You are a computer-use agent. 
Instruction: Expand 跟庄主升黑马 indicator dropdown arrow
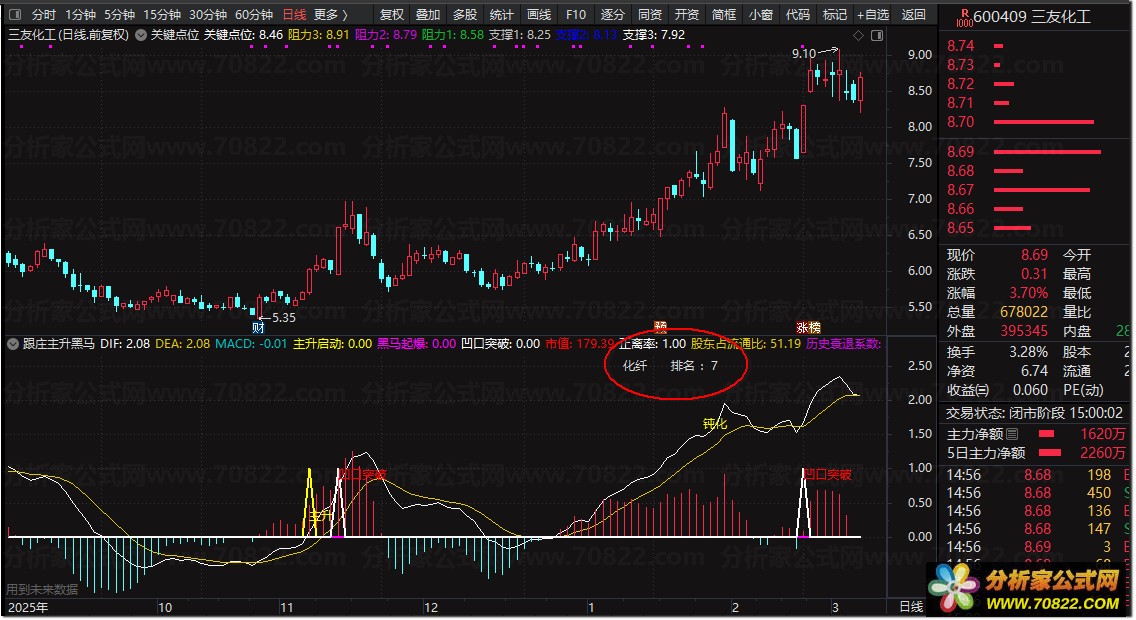(13, 344)
